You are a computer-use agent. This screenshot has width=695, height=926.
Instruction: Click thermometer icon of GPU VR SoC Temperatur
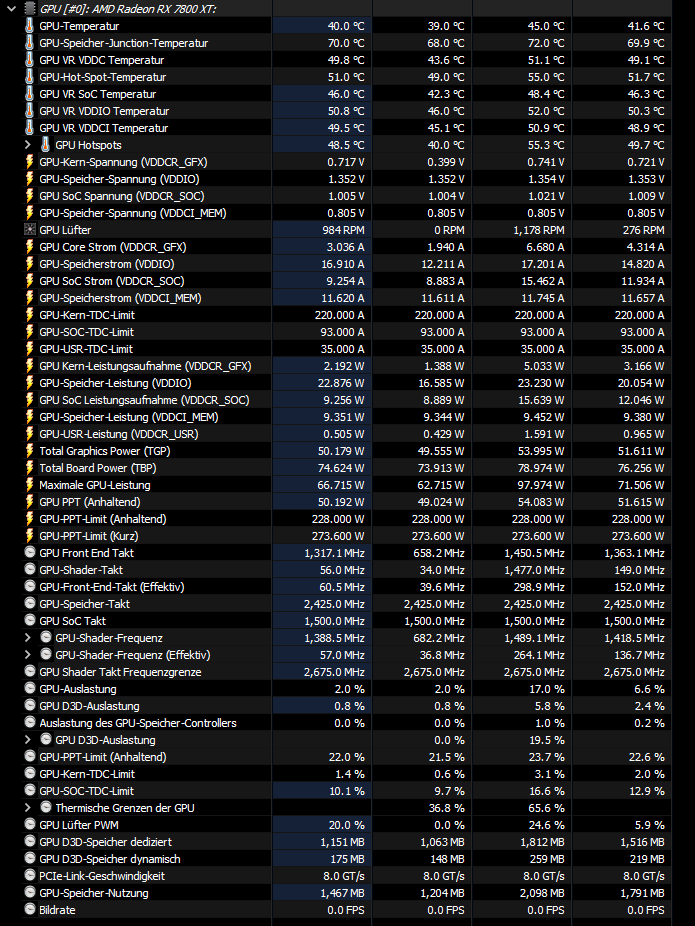(x=30, y=94)
